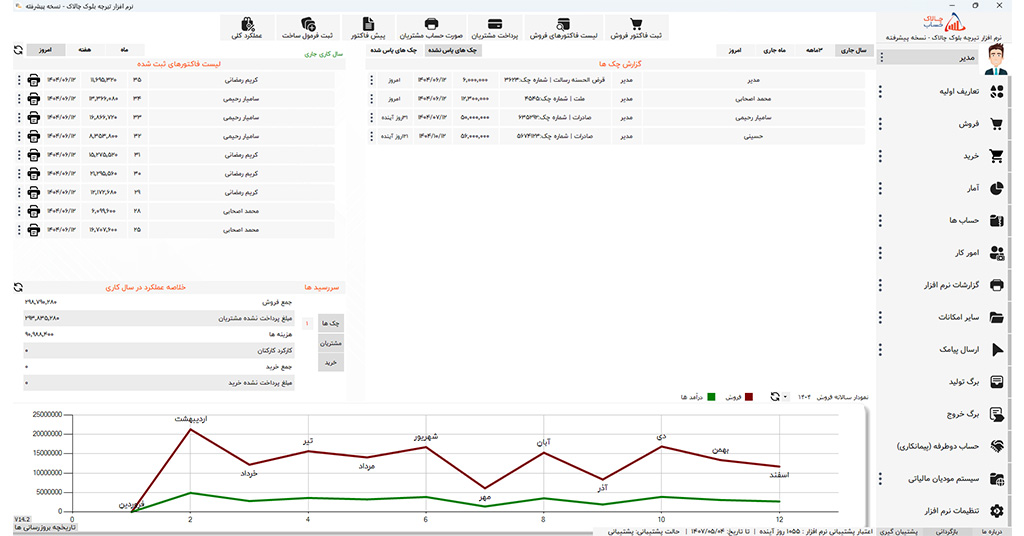
Task: Print invoice 35 for کریم رمضانی
Action: tap(34, 80)
